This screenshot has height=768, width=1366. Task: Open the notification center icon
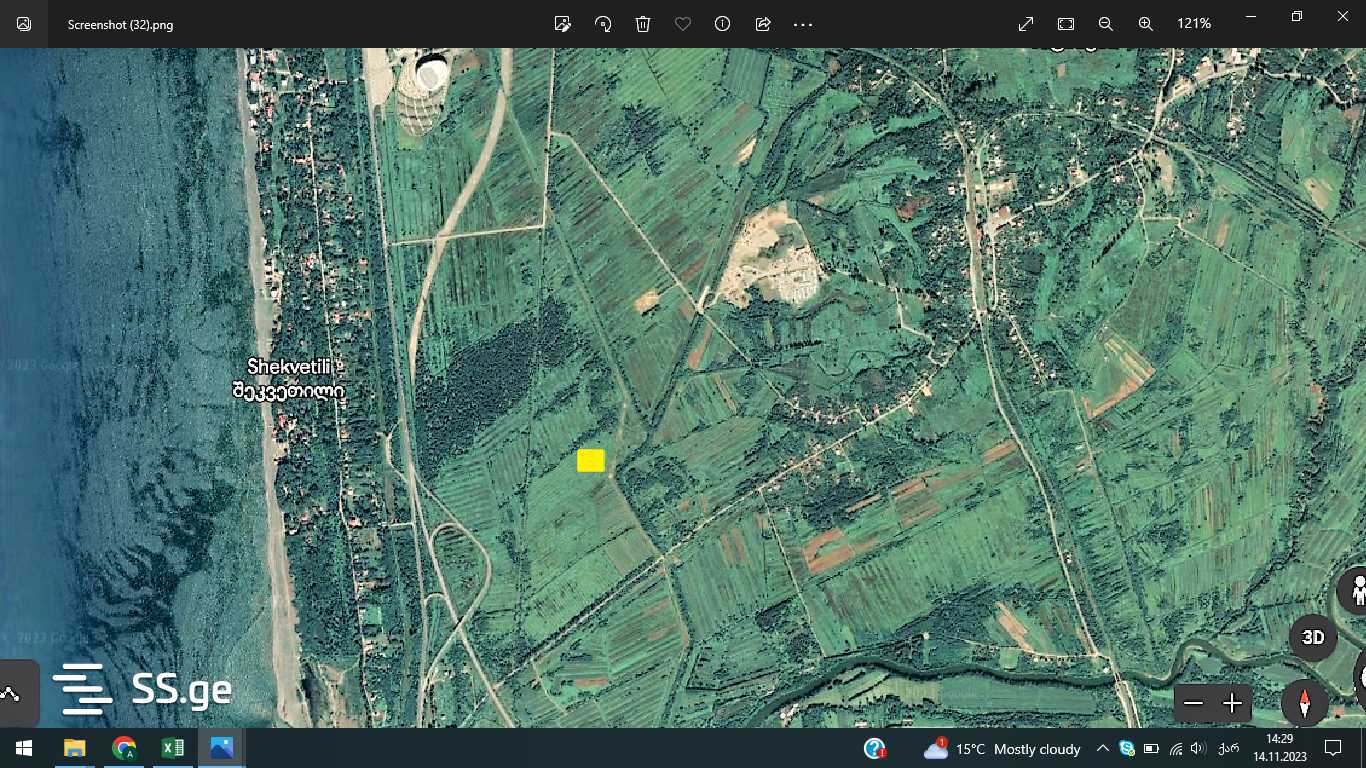[1333, 748]
